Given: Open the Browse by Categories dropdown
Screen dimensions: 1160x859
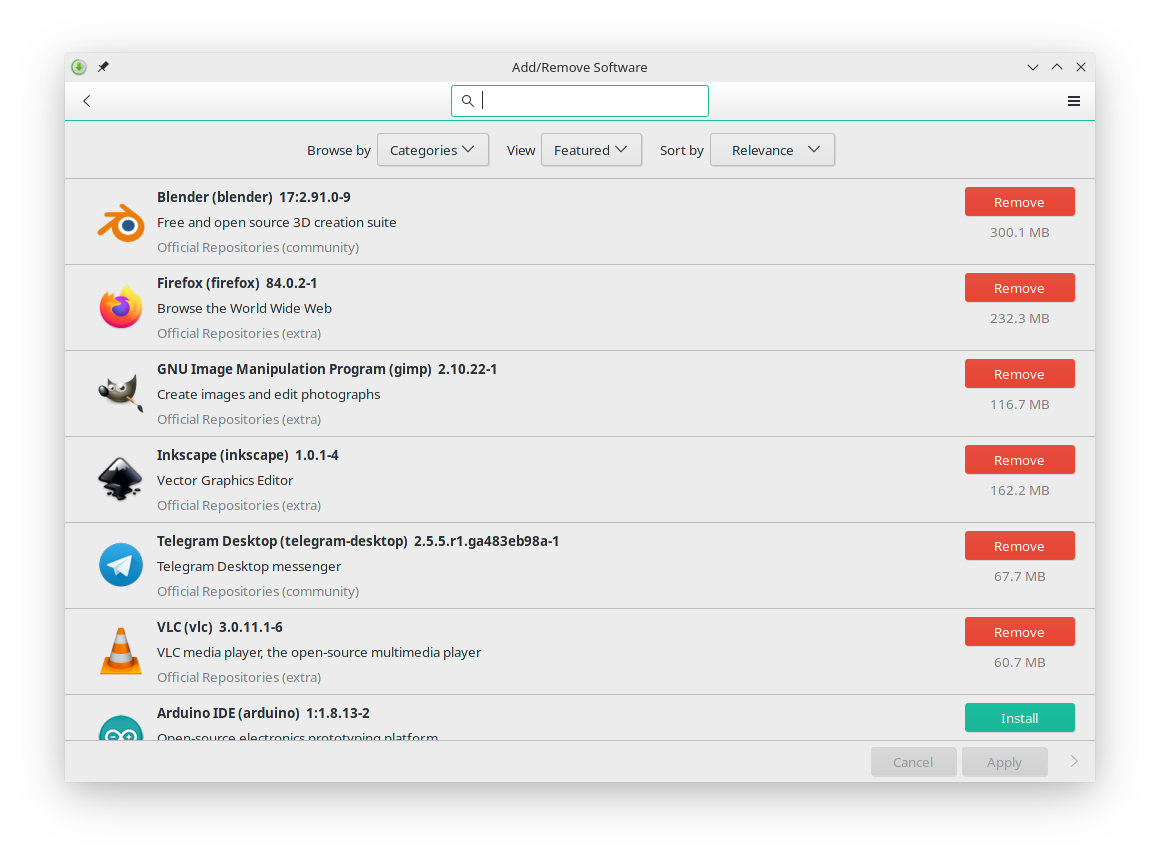Looking at the screenshot, I should [433, 149].
